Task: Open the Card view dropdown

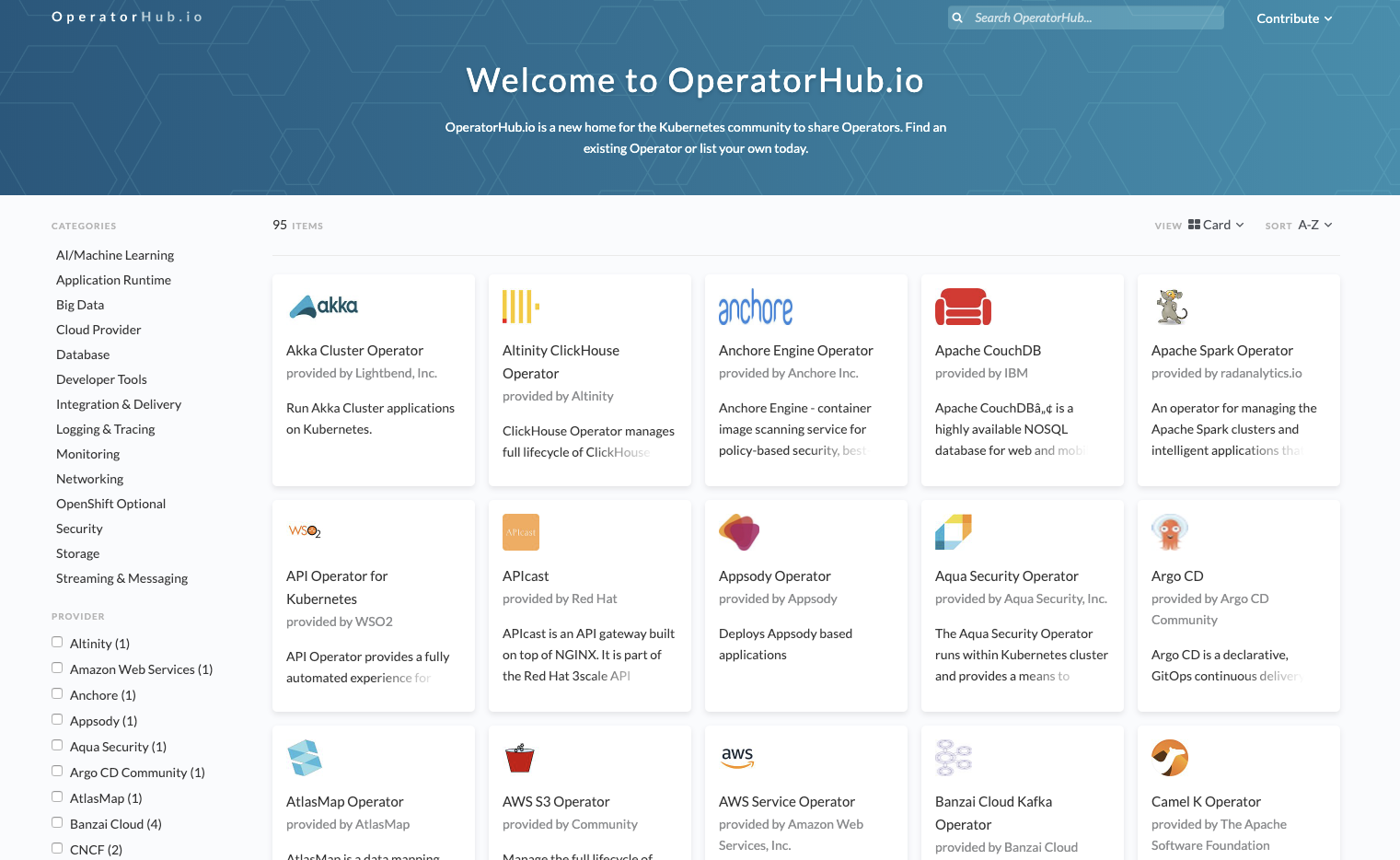Action: (x=1216, y=225)
